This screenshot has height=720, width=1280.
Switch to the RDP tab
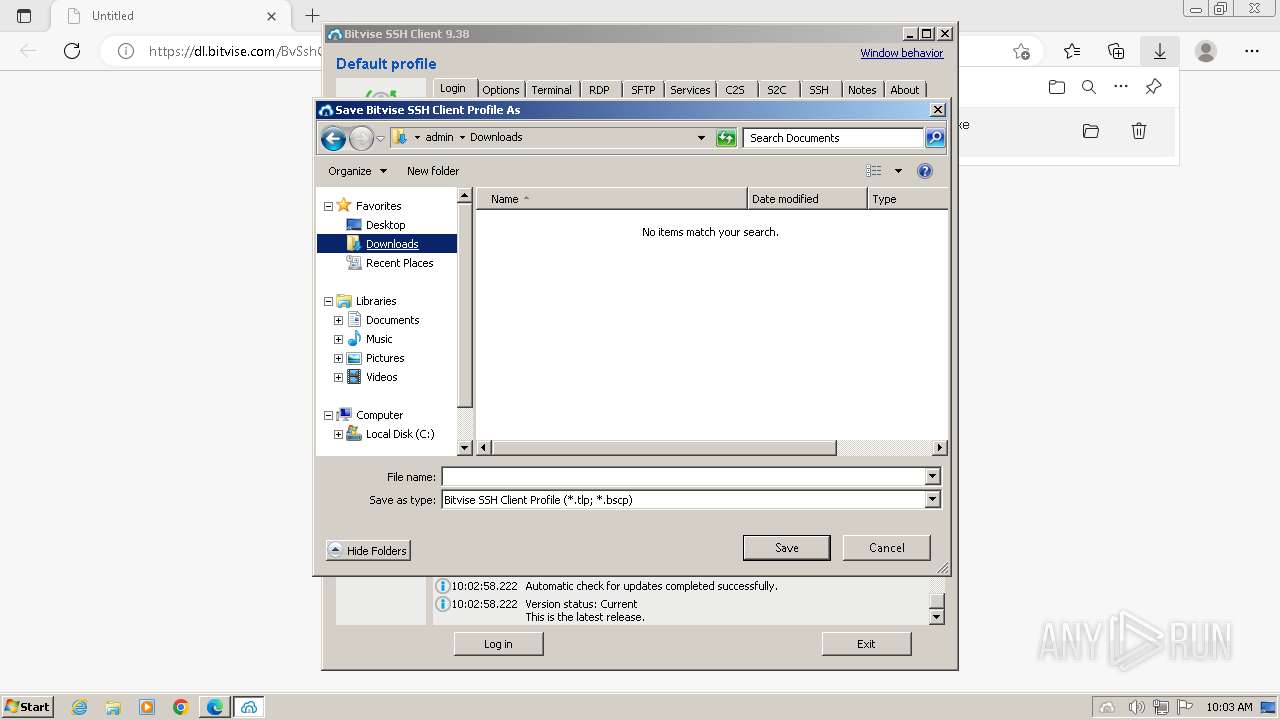599,90
